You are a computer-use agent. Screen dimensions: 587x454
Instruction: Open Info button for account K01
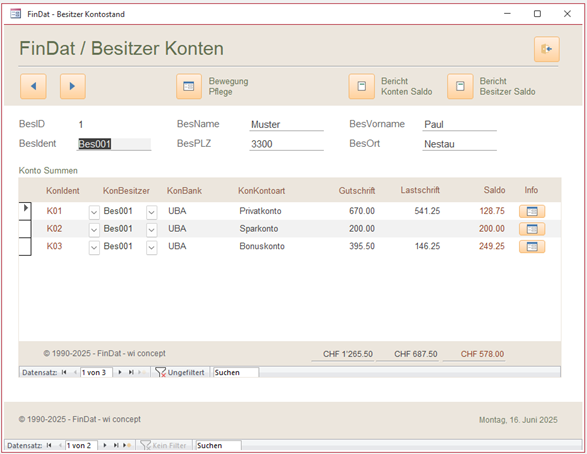click(532, 211)
